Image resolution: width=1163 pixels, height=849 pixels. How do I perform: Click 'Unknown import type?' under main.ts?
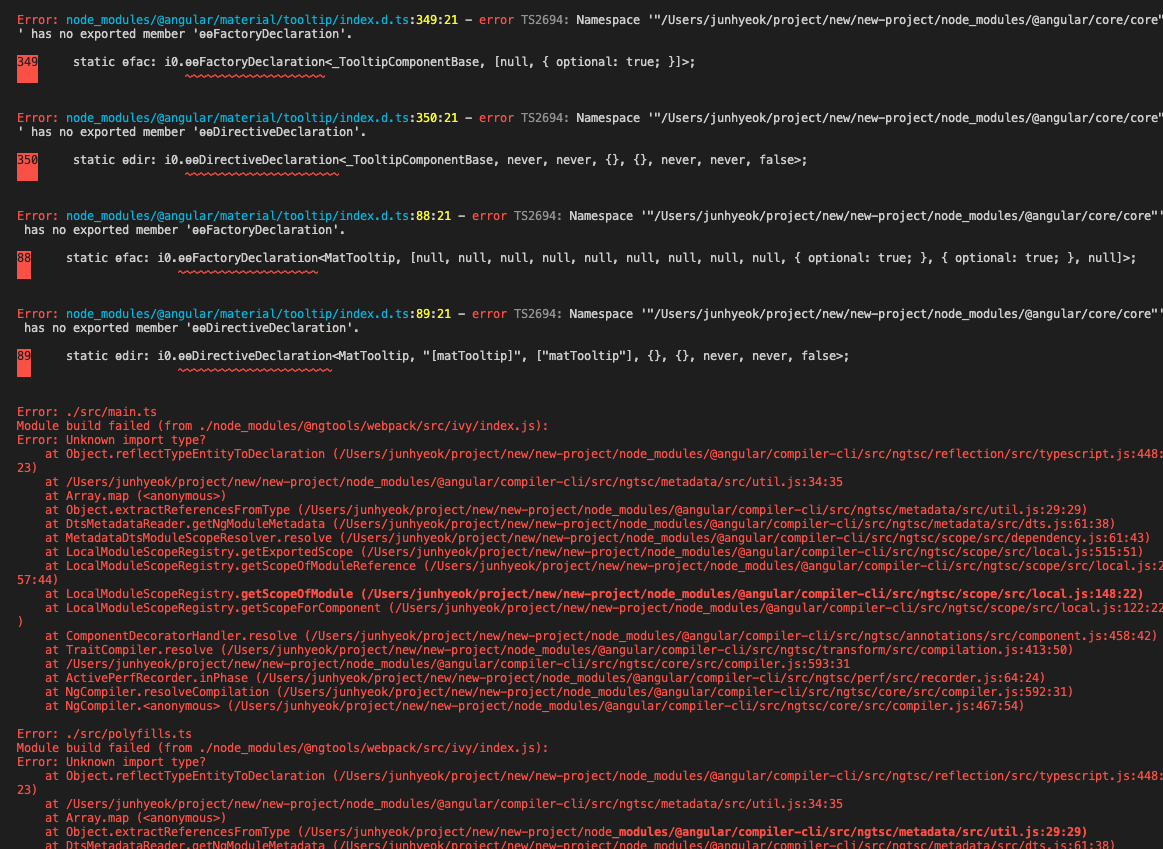point(111,440)
